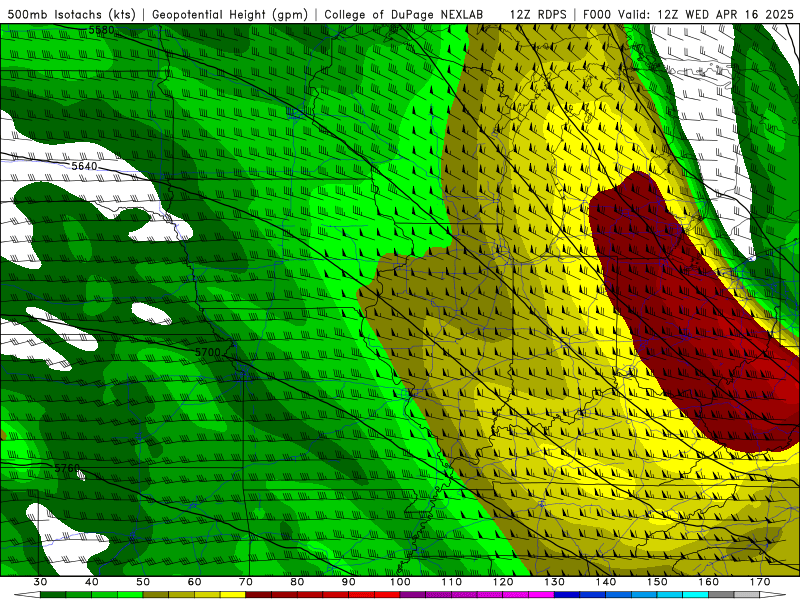Click the "500mb Isotachs (kts)" title text
800x600 pixels.
tap(71, 14)
